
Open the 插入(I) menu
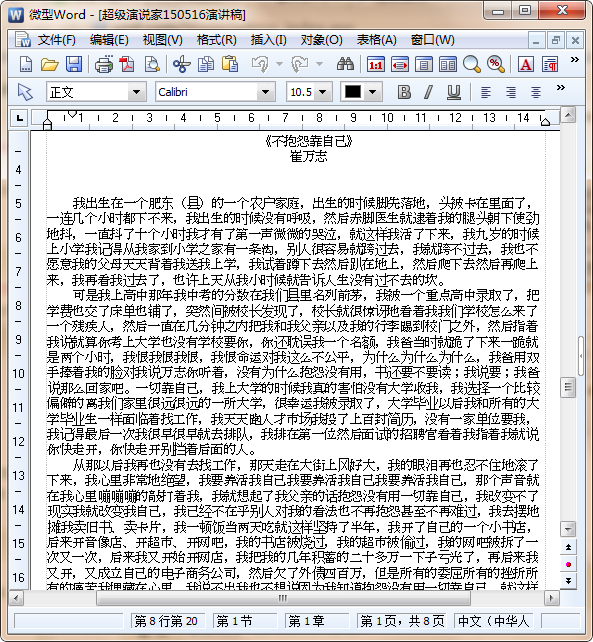coord(269,40)
